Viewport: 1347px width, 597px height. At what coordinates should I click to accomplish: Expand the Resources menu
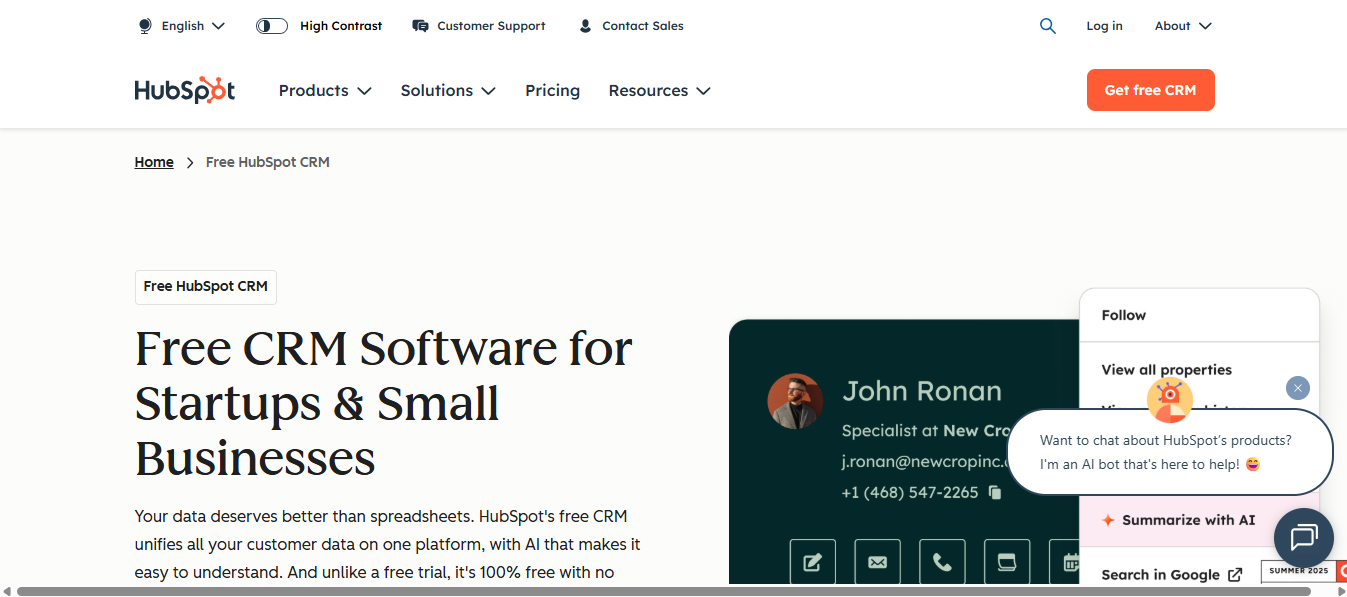[x=659, y=90]
